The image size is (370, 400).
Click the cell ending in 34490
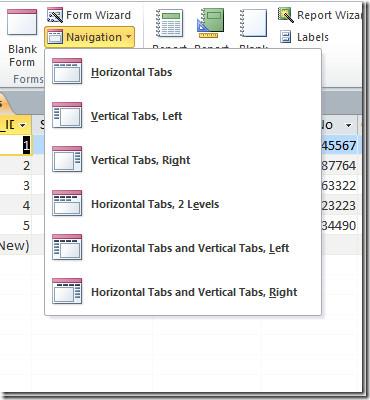[340, 225]
